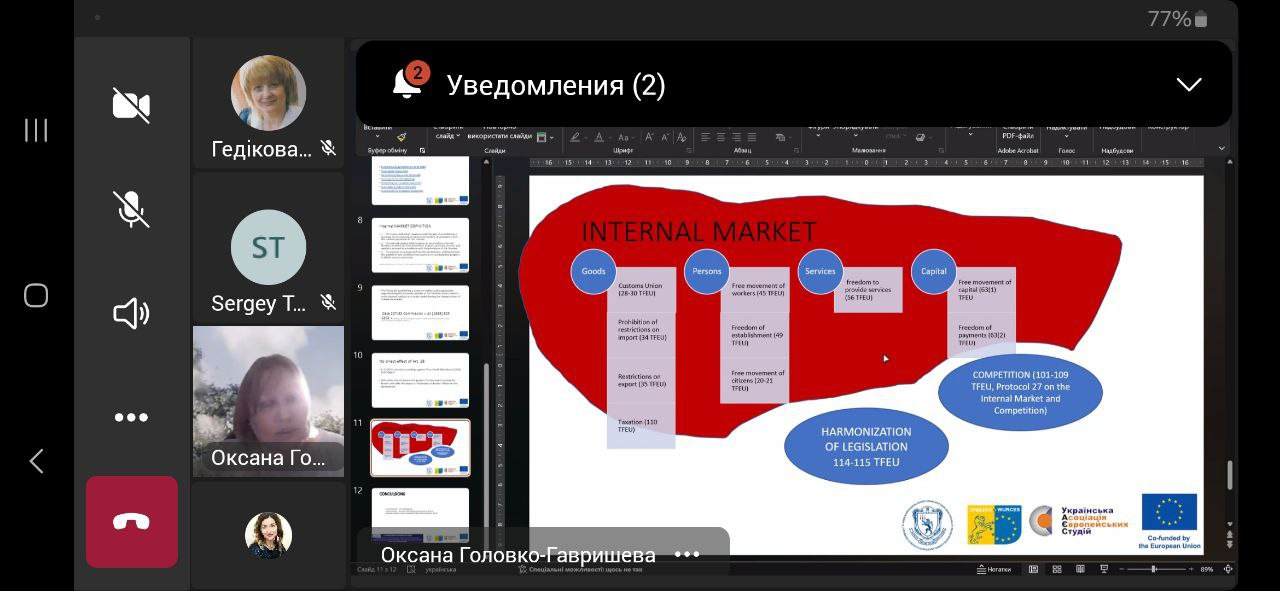Click the українська language indicator

click(440, 570)
